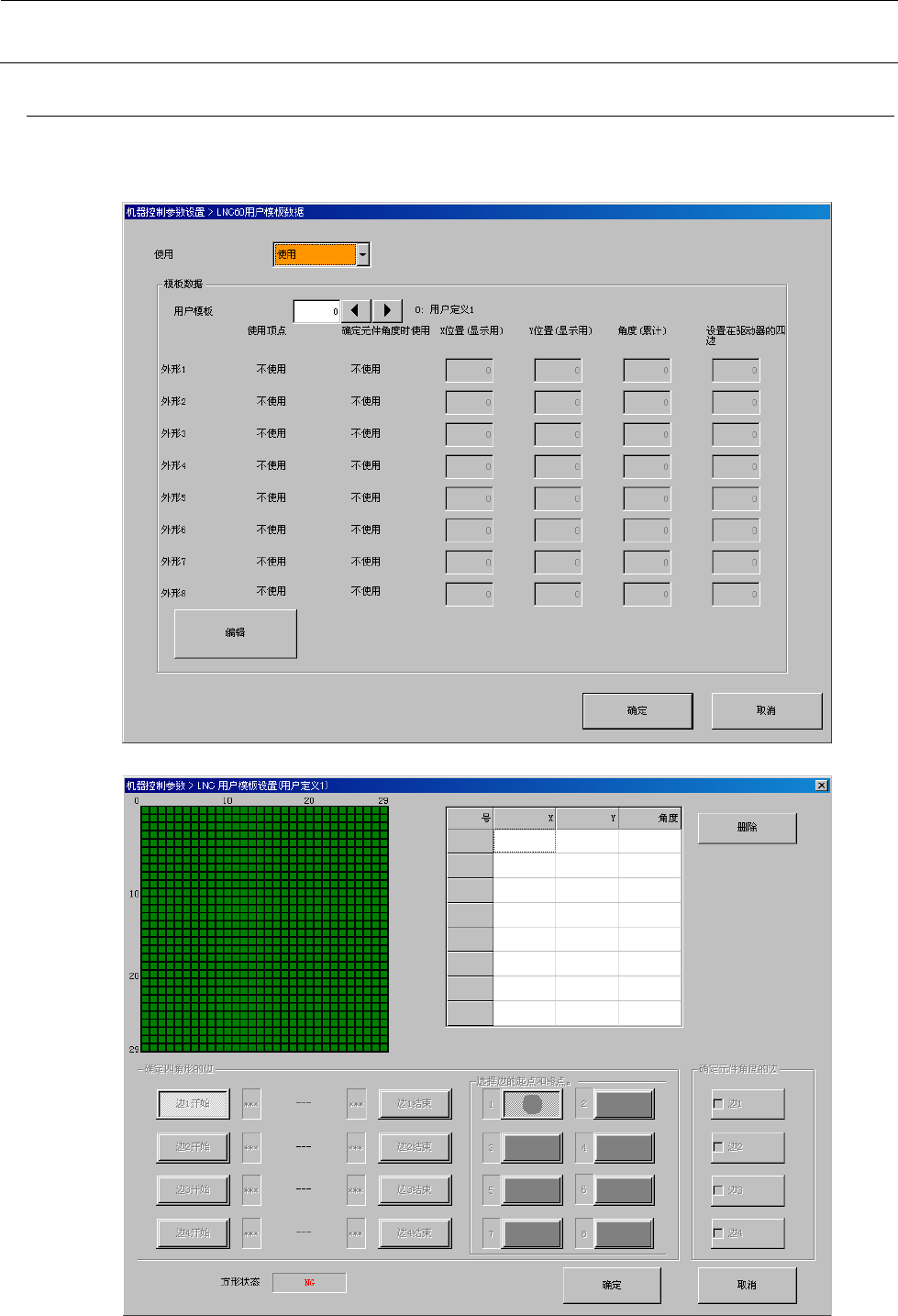Open the 使用 dropdown arrow

point(363,254)
